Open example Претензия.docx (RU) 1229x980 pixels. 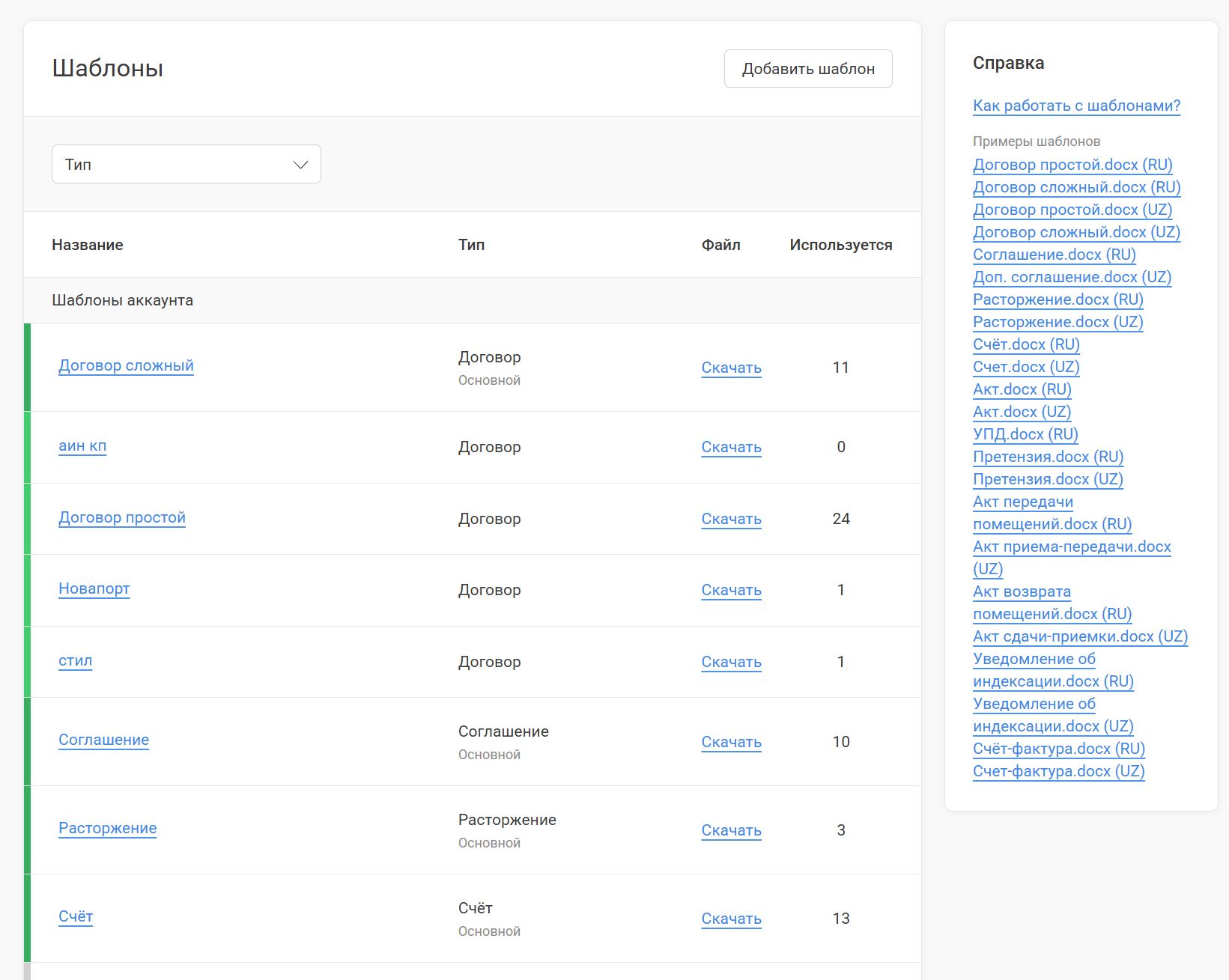1049,457
